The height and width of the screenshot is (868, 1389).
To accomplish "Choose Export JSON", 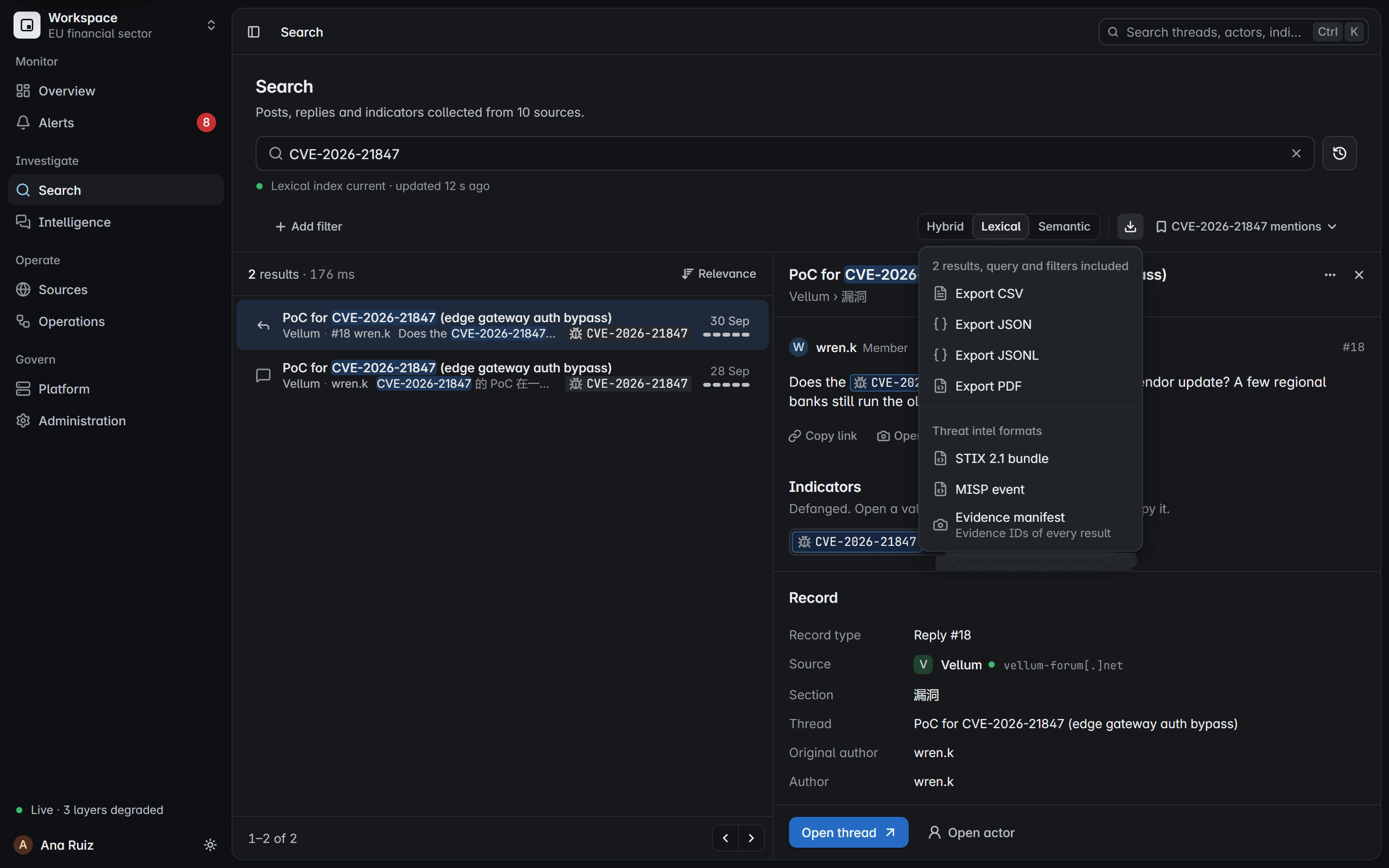I will click(1030, 325).
